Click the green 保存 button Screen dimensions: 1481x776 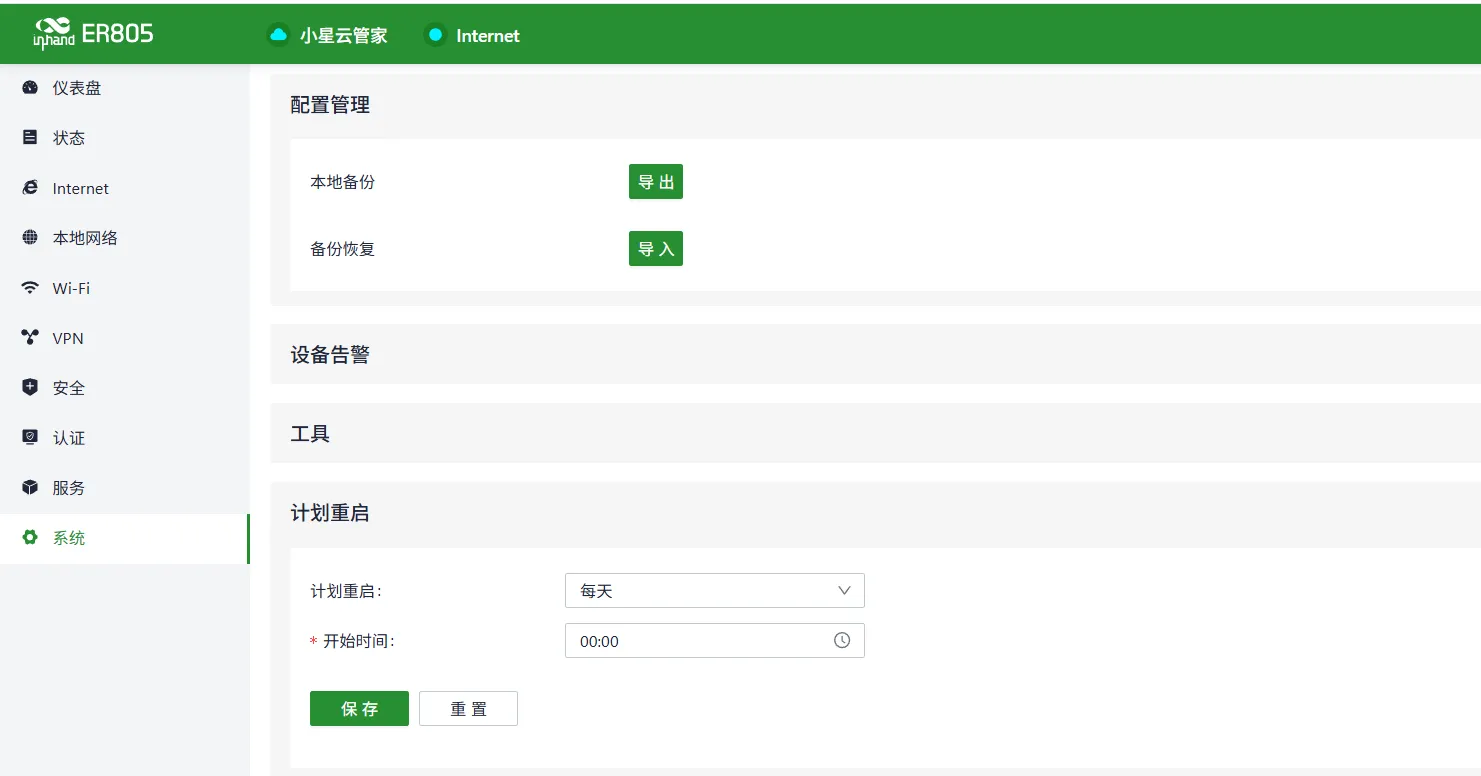pyautogui.click(x=359, y=708)
